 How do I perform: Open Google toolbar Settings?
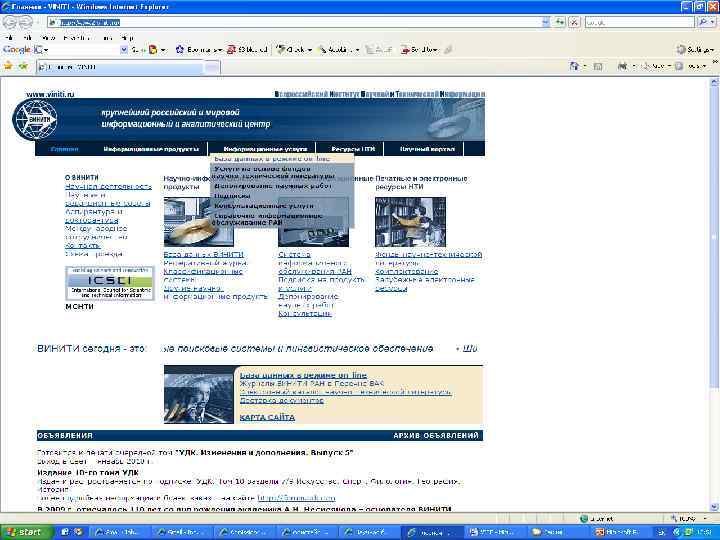[x=695, y=50]
